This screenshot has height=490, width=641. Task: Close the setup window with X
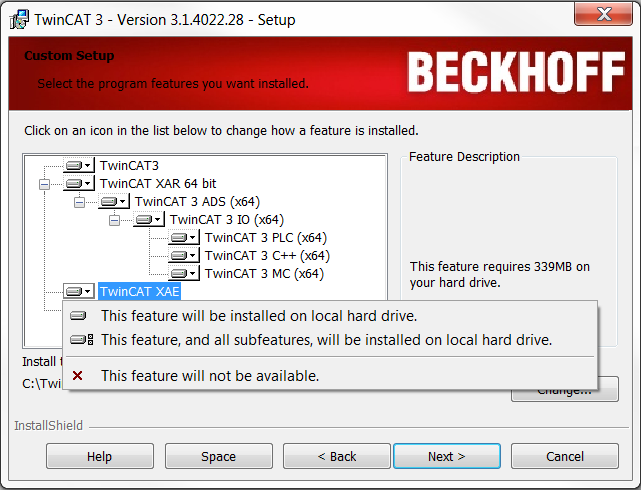pyautogui.click(x=603, y=14)
